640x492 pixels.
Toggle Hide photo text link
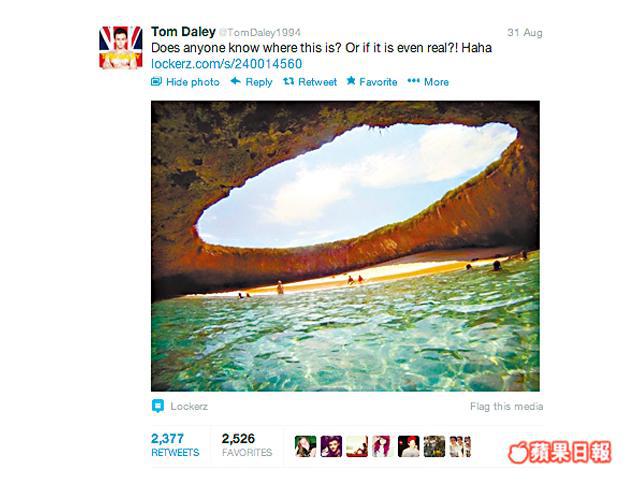coord(193,82)
